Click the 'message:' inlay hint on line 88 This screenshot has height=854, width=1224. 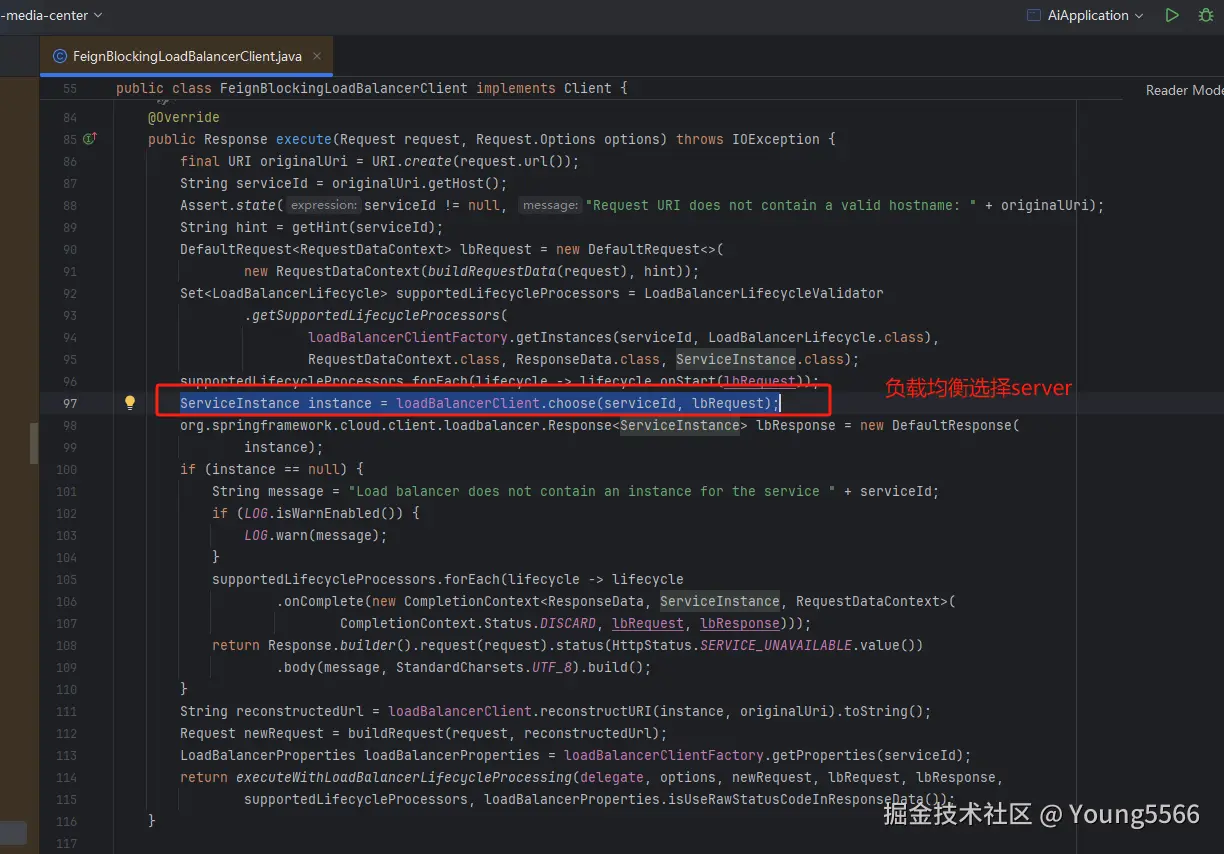551,205
